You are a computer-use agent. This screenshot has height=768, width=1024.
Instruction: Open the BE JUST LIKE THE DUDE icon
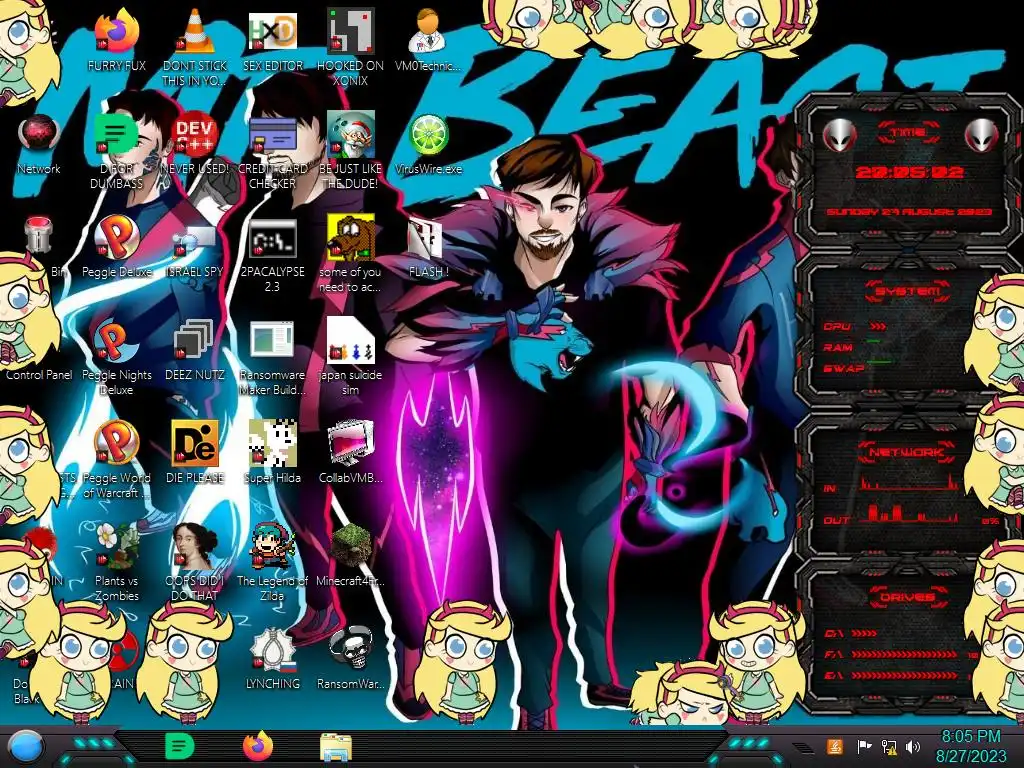coord(351,135)
